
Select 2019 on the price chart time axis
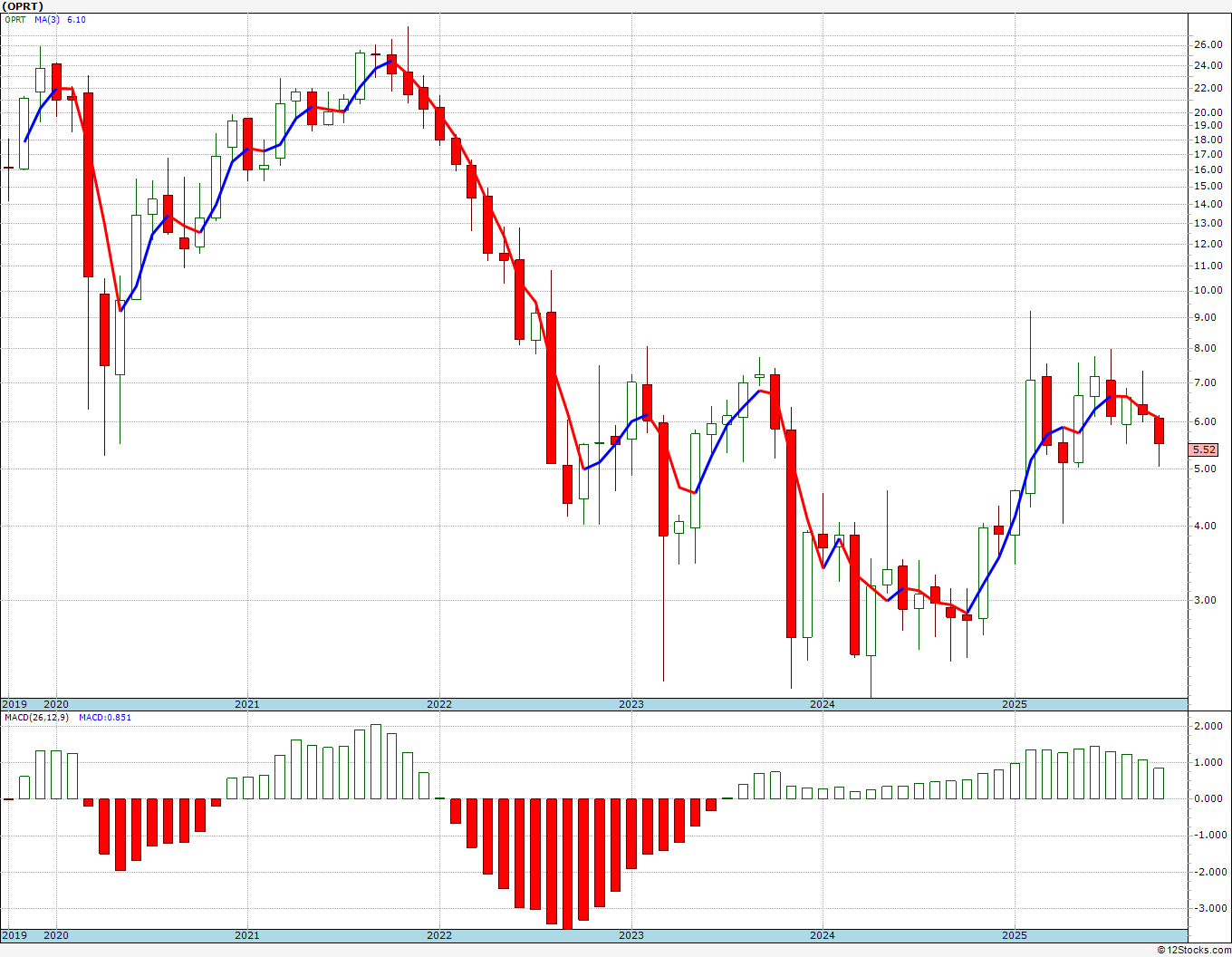point(14,704)
